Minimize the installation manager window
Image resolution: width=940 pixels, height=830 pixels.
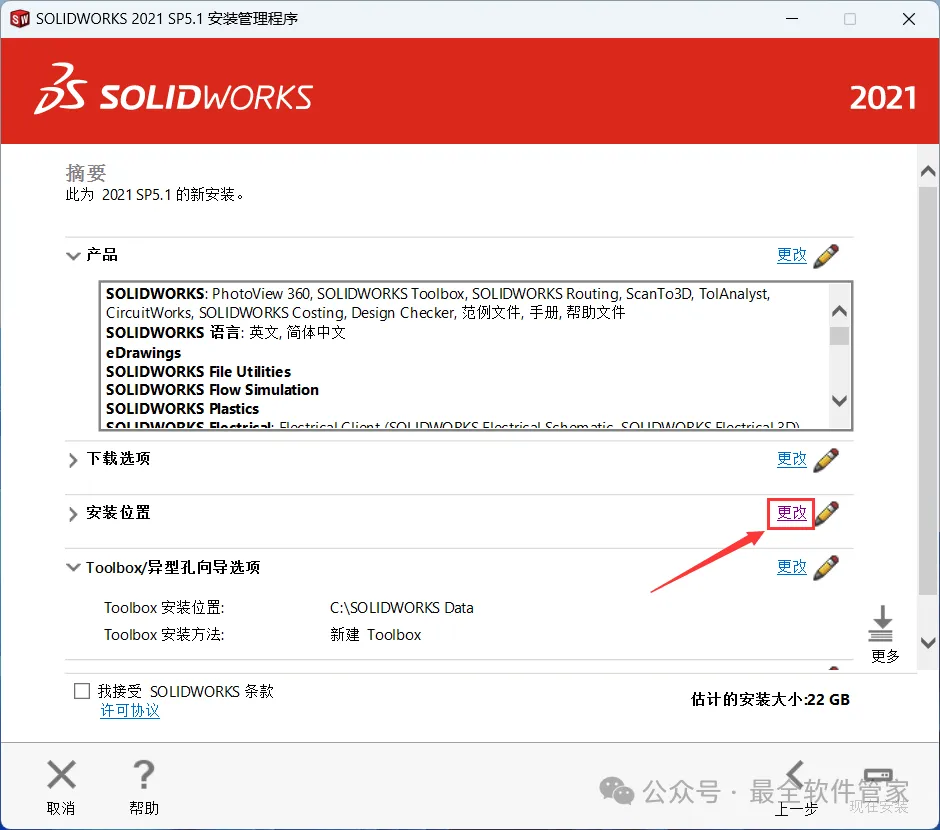(792, 19)
